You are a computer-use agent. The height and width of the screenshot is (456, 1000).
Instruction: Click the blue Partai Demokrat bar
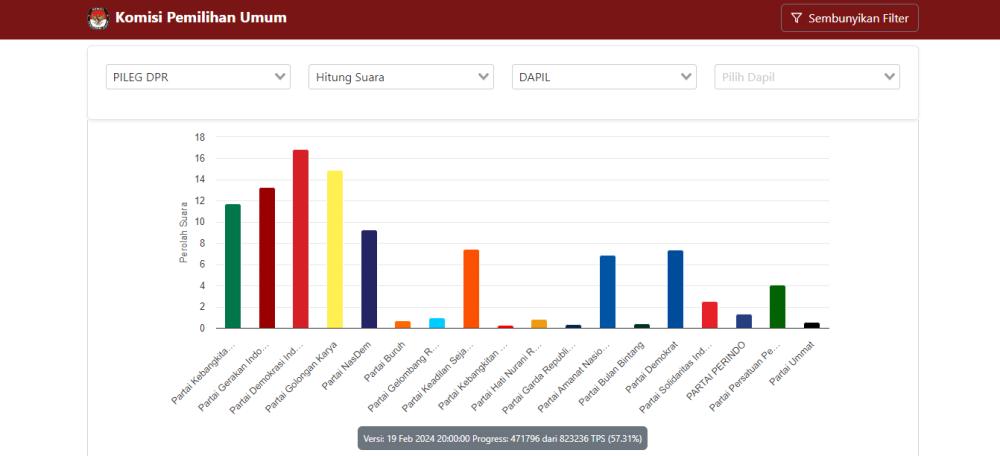pyautogui.click(x=675, y=290)
